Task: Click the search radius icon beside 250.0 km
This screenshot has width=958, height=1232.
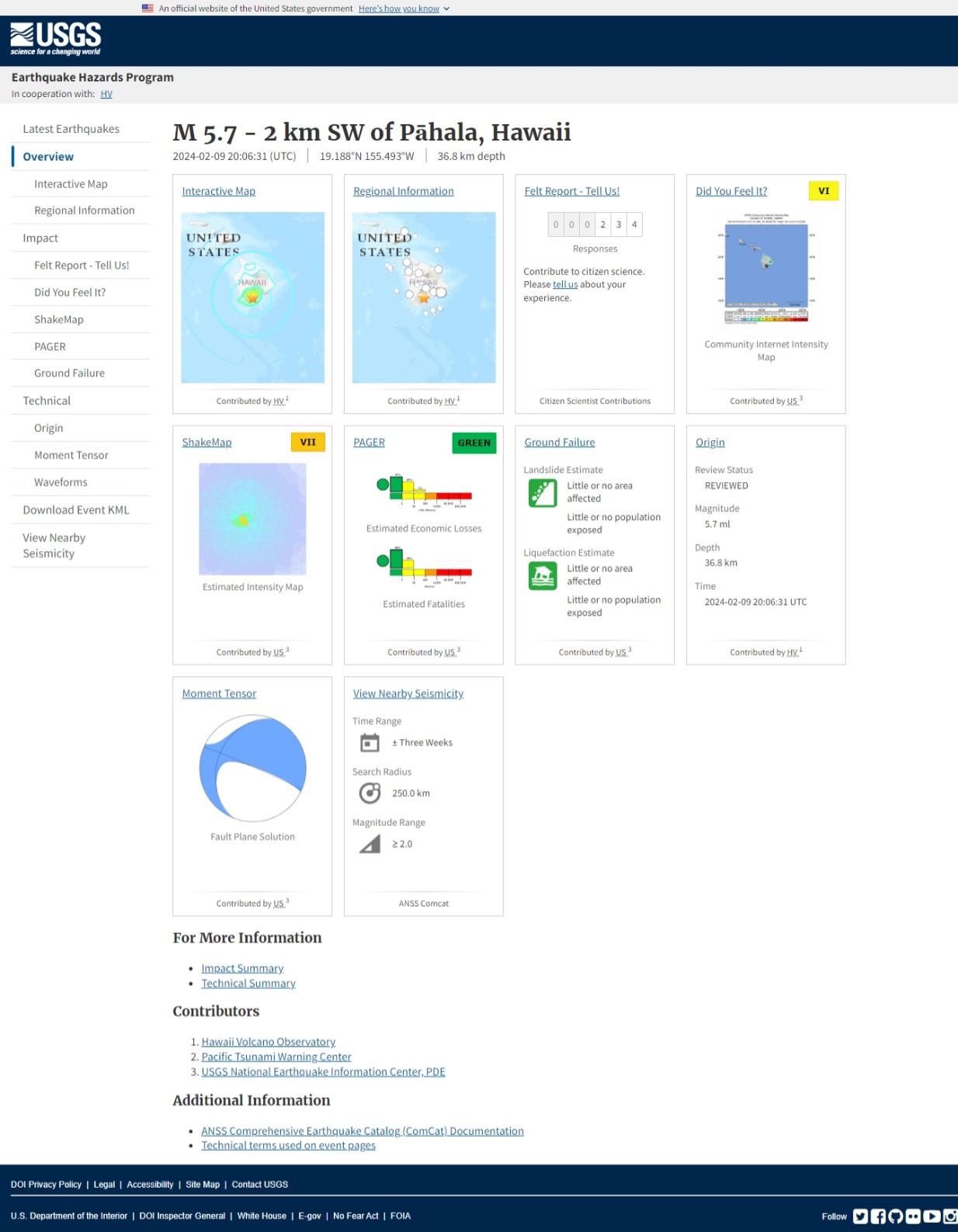Action: click(370, 793)
